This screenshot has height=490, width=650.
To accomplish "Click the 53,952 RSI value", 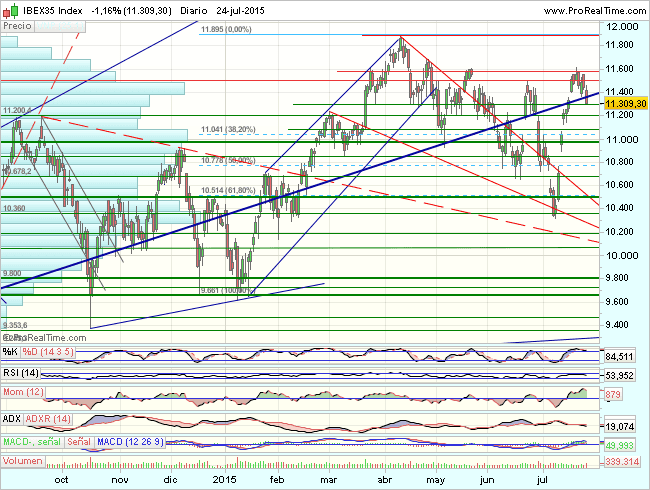I will [619, 376].
